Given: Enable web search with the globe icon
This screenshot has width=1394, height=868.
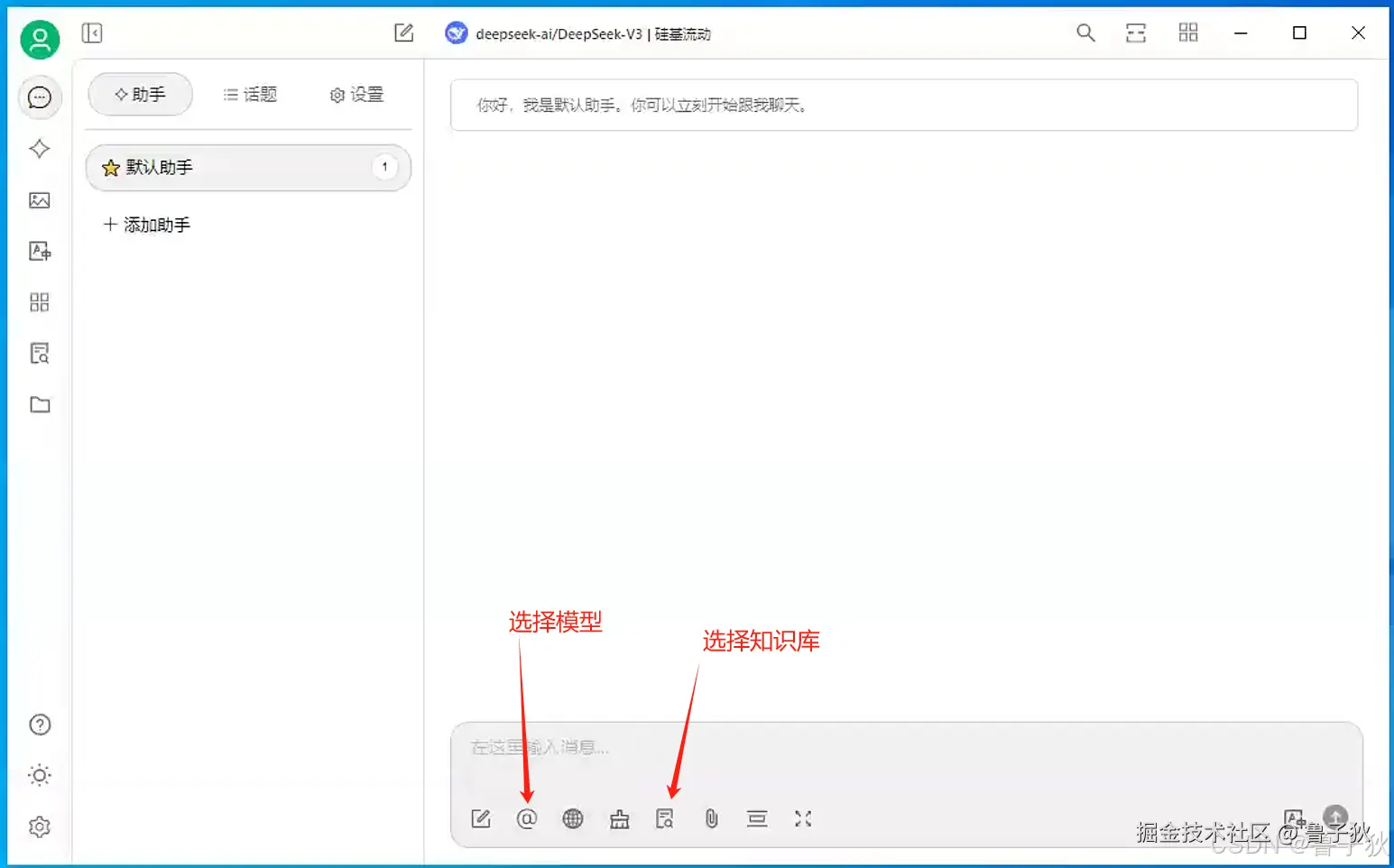Looking at the screenshot, I should pyautogui.click(x=573, y=818).
